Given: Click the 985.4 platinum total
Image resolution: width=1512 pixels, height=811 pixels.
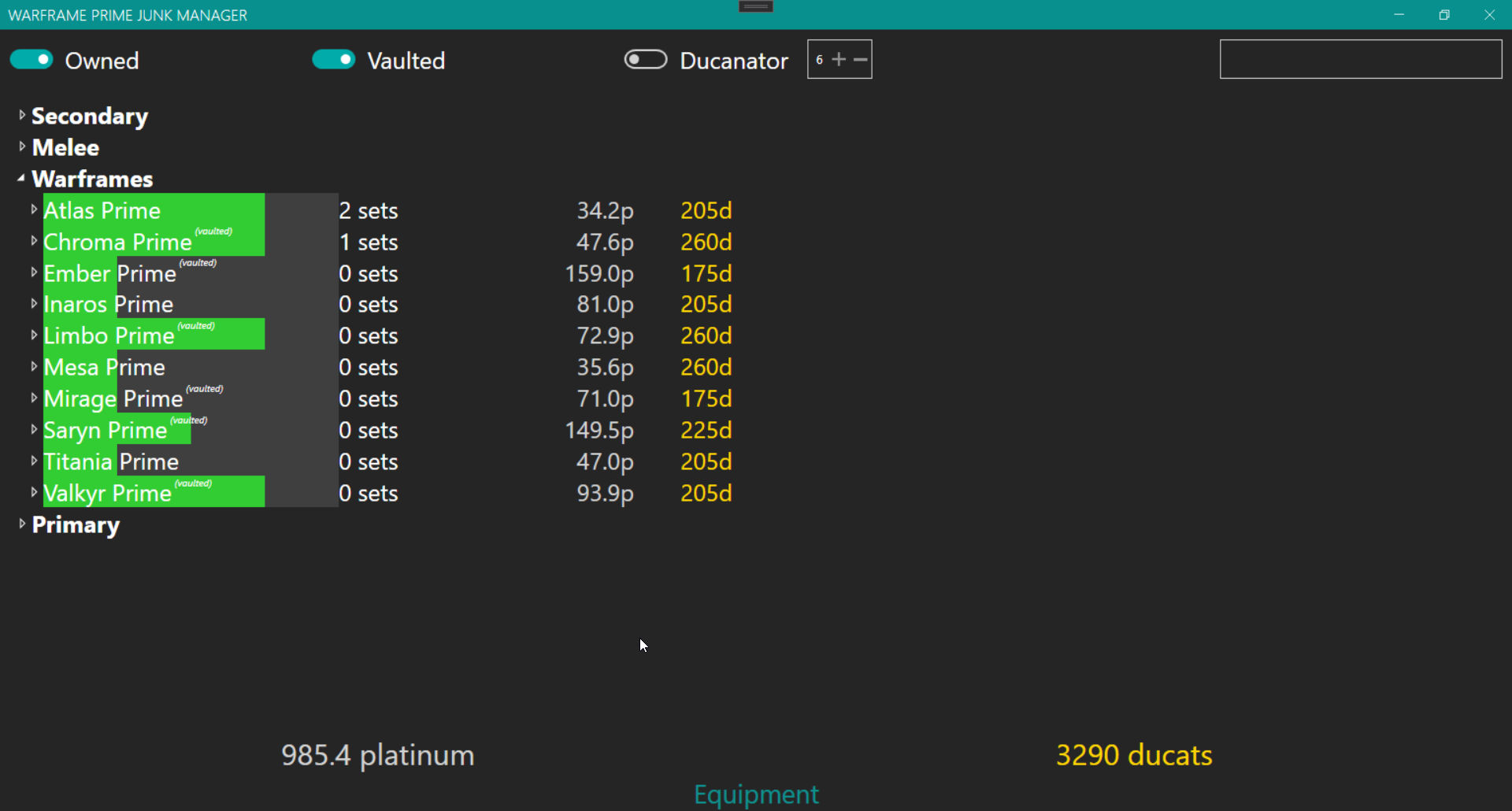Looking at the screenshot, I should [x=378, y=755].
